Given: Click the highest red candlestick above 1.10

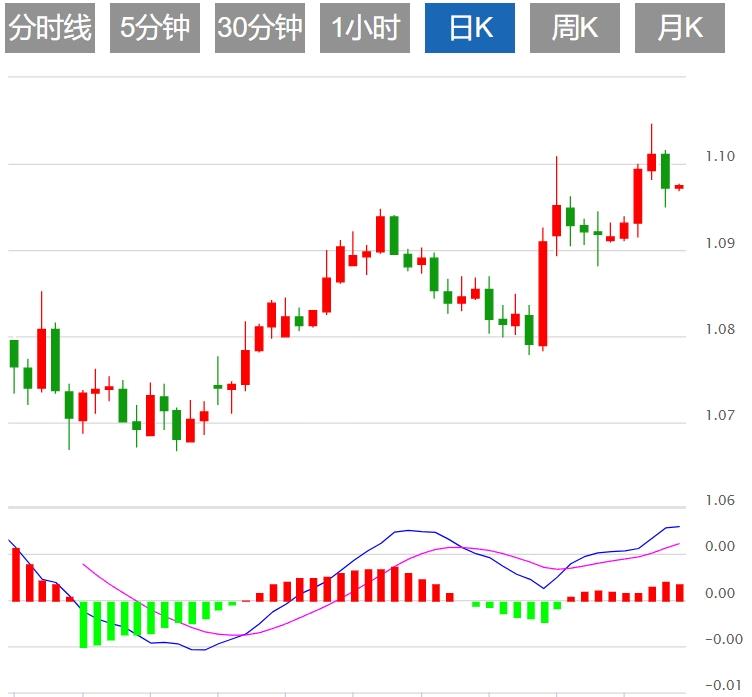Looking at the screenshot, I should point(651,162).
